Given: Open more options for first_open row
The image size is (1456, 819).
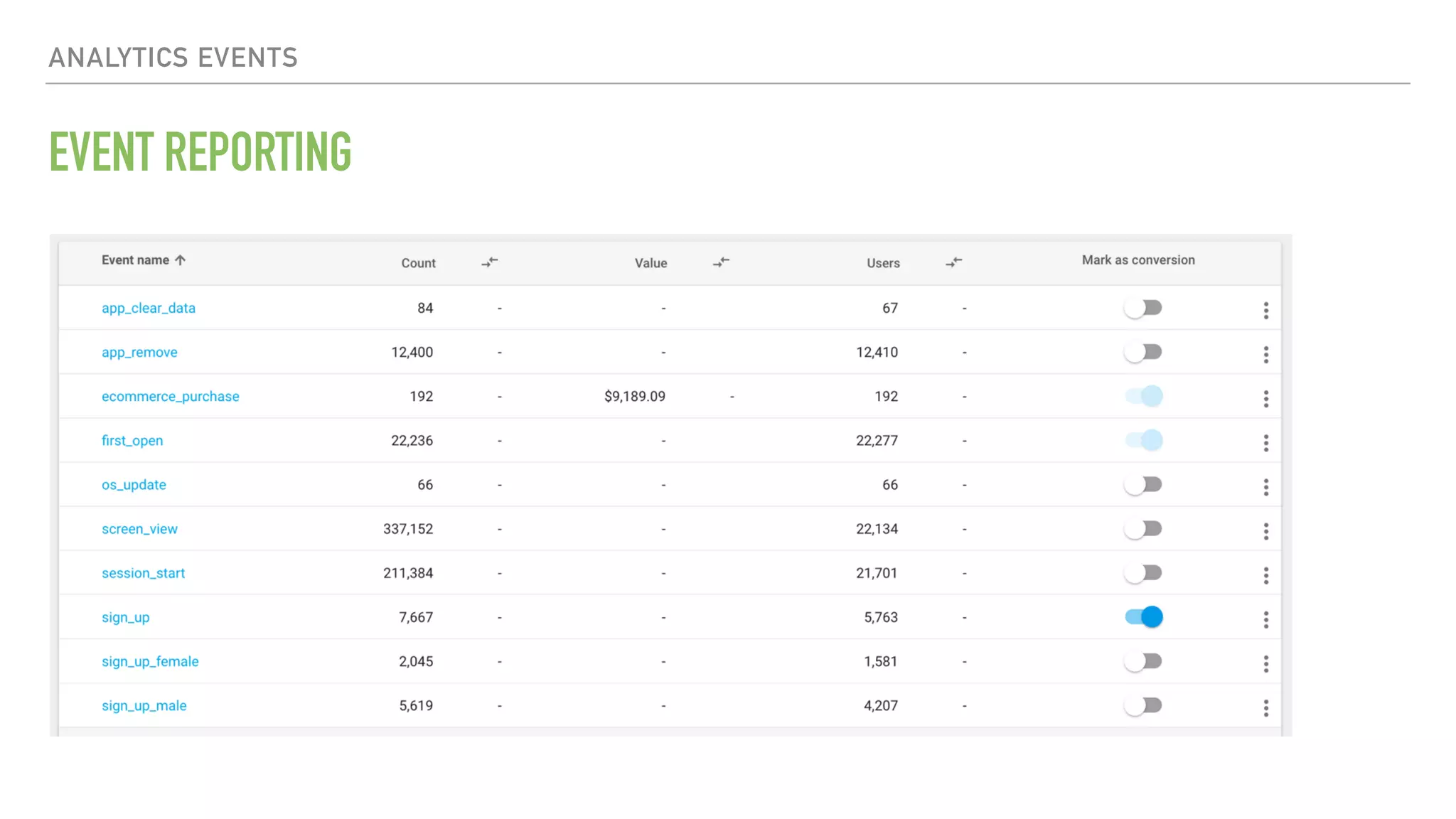Looking at the screenshot, I should (1265, 443).
